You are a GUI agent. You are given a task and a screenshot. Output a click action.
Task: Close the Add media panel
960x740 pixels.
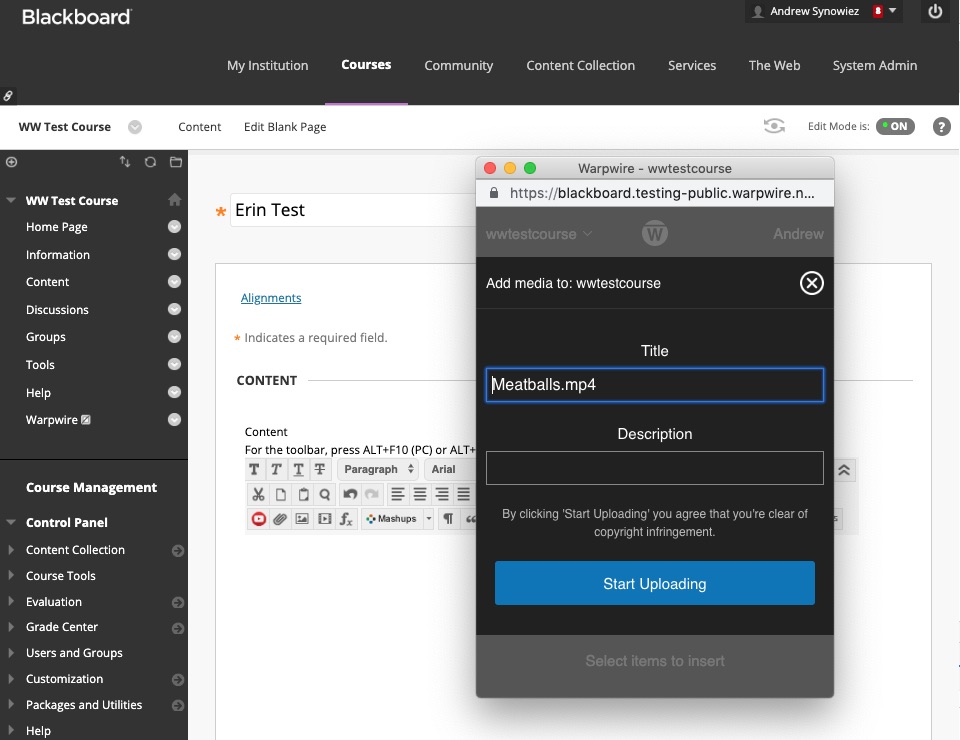tap(811, 283)
